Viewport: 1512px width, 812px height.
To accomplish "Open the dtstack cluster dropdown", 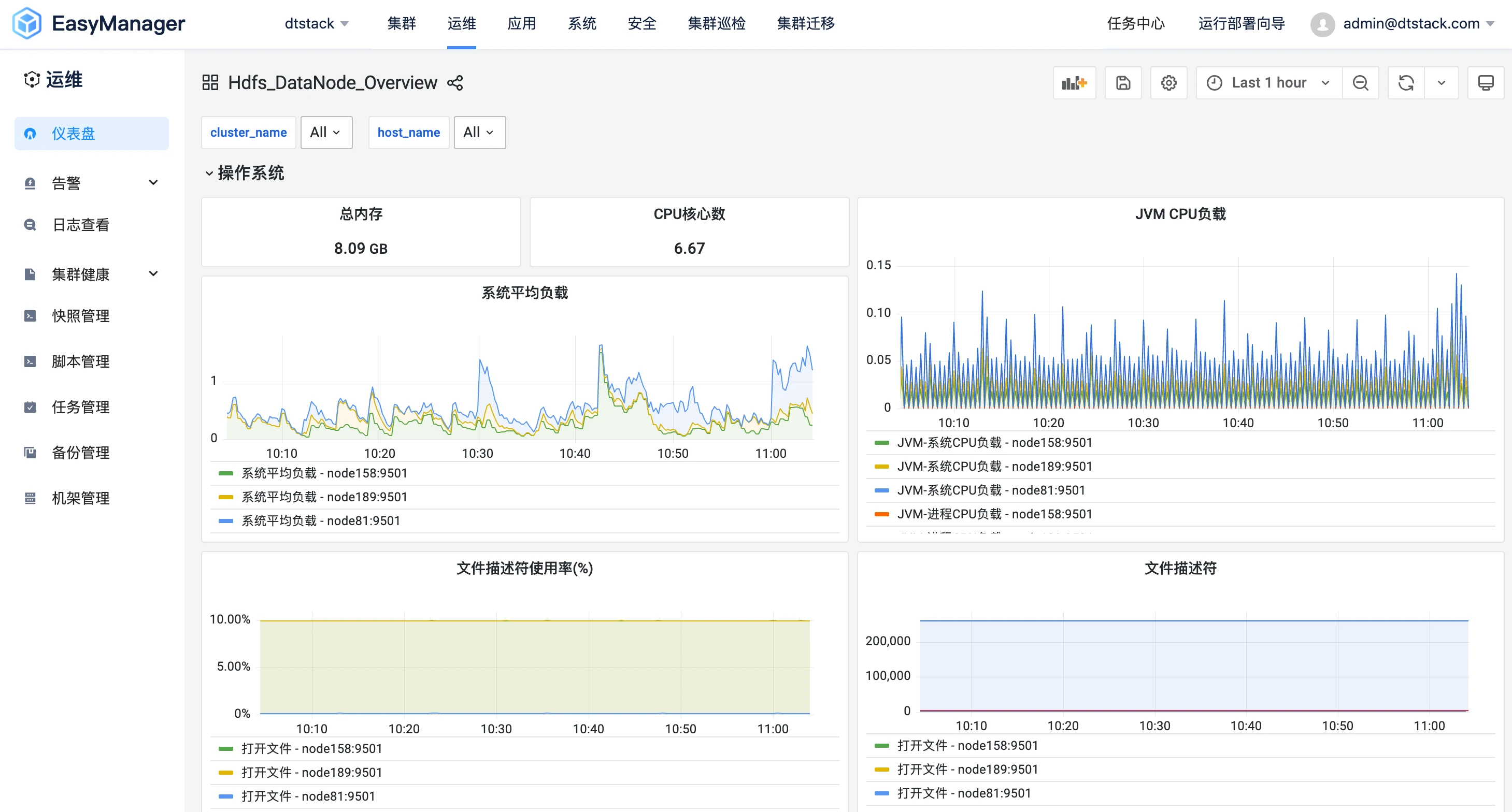I will [317, 24].
